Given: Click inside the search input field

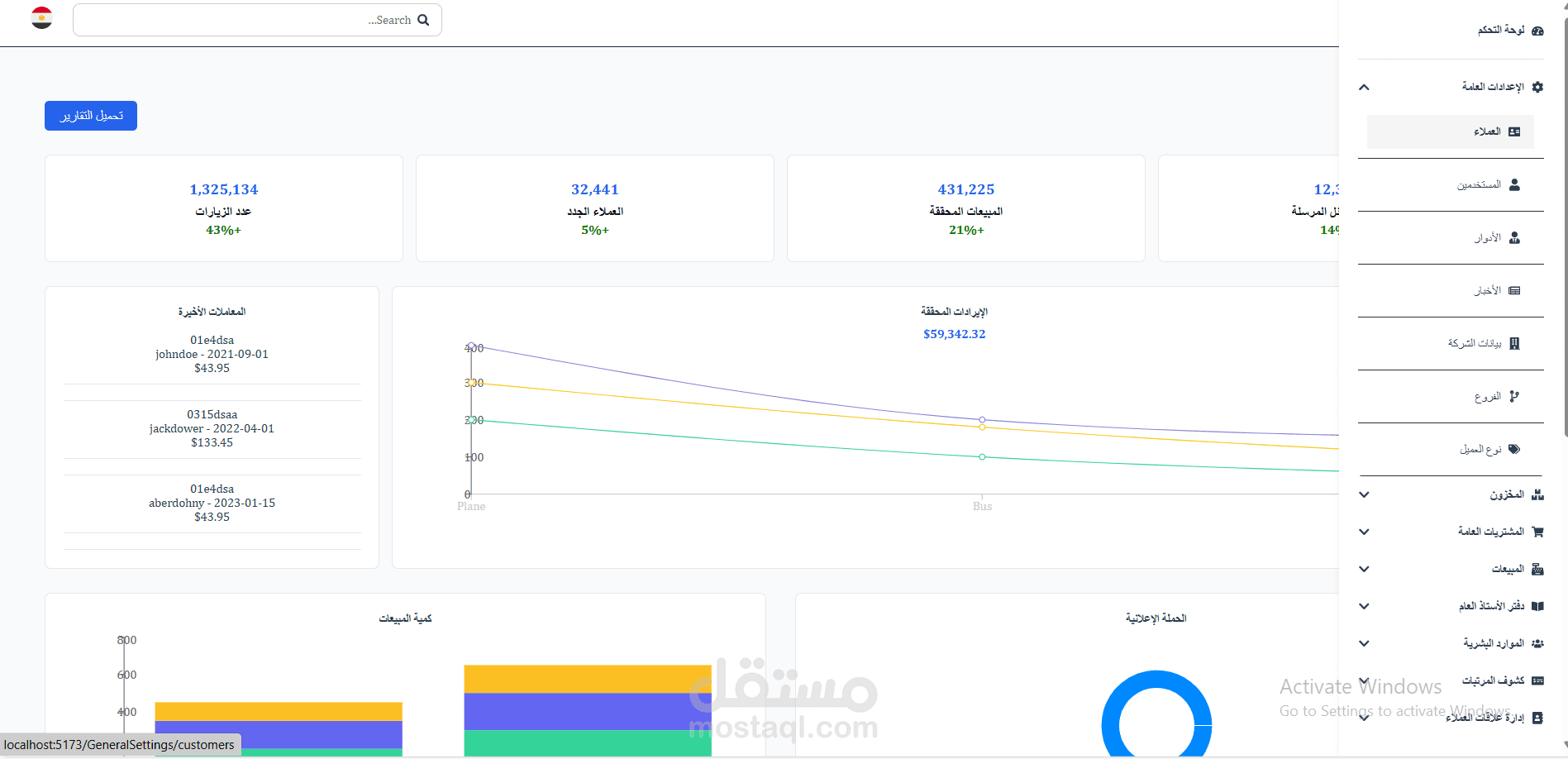Looking at the screenshot, I should 248,19.
